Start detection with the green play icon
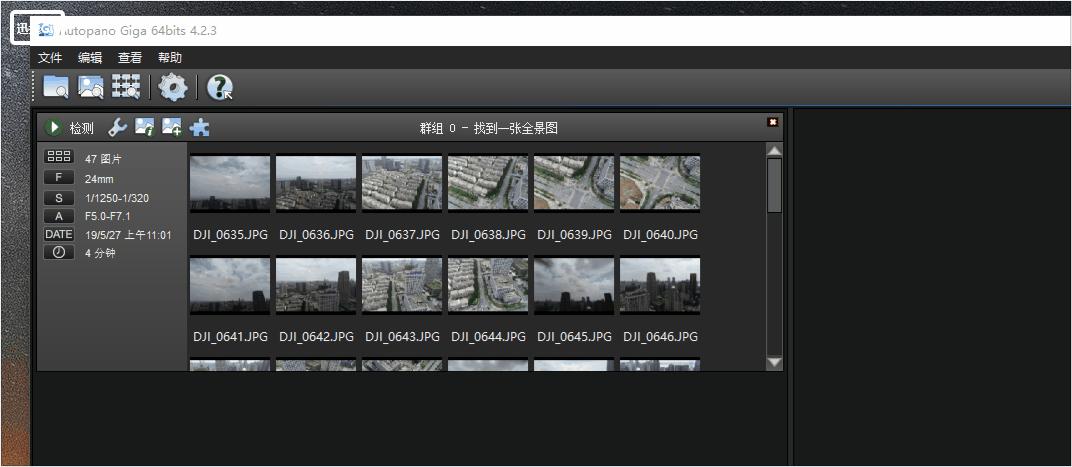The height and width of the screenshot is (467, 1072). pos(53,127)
